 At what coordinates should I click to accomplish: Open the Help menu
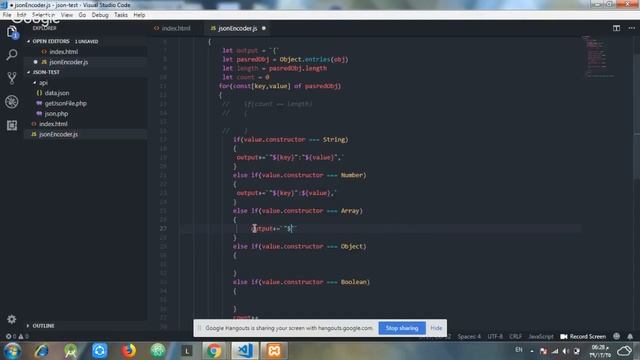click(139, 15)
